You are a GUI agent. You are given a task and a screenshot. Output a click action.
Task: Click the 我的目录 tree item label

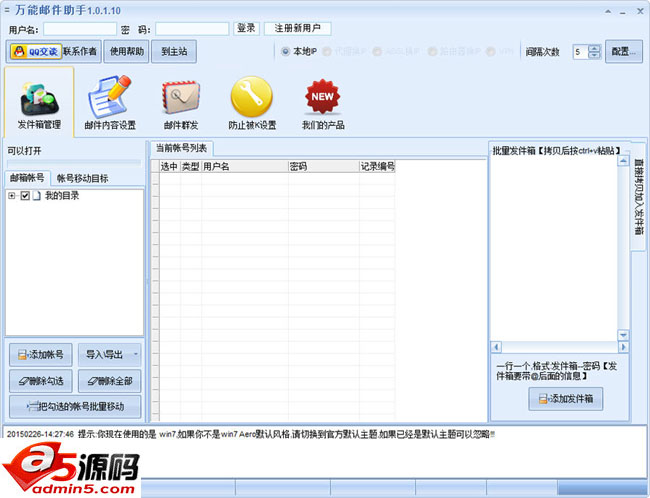click(62, 195)
